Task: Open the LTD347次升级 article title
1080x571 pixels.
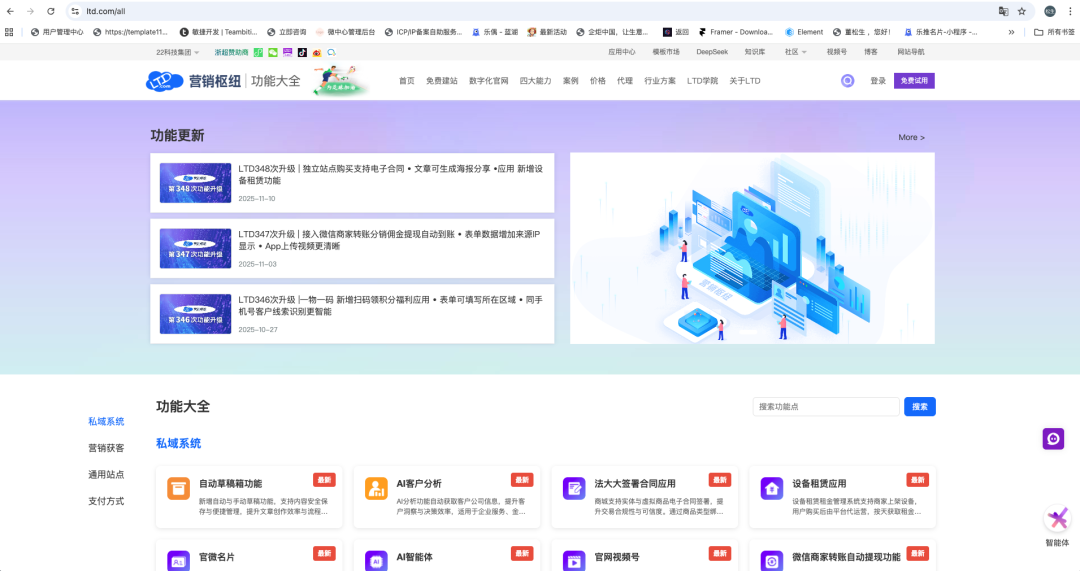Action: pyautogui.click(x=389, y=240)
